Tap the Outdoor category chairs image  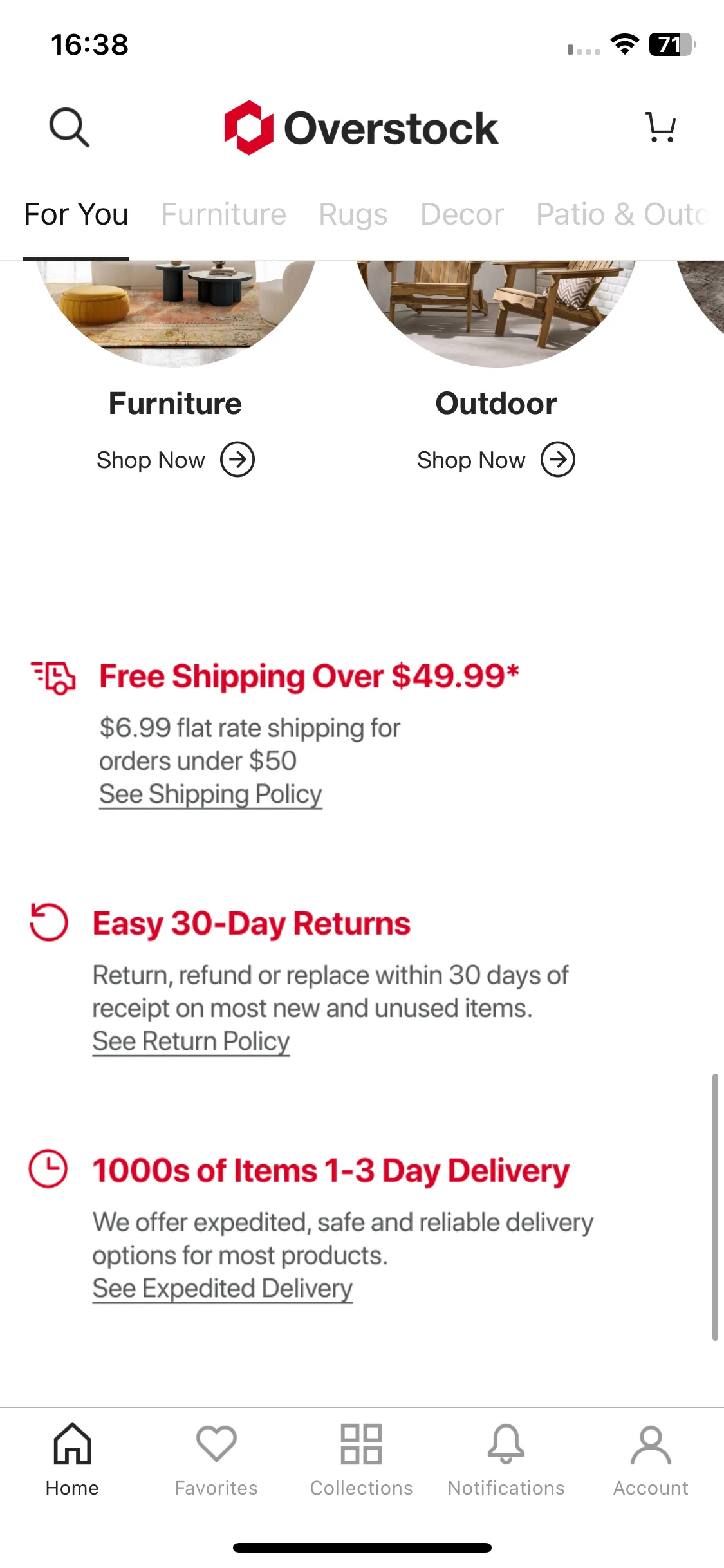pos(496,313)
